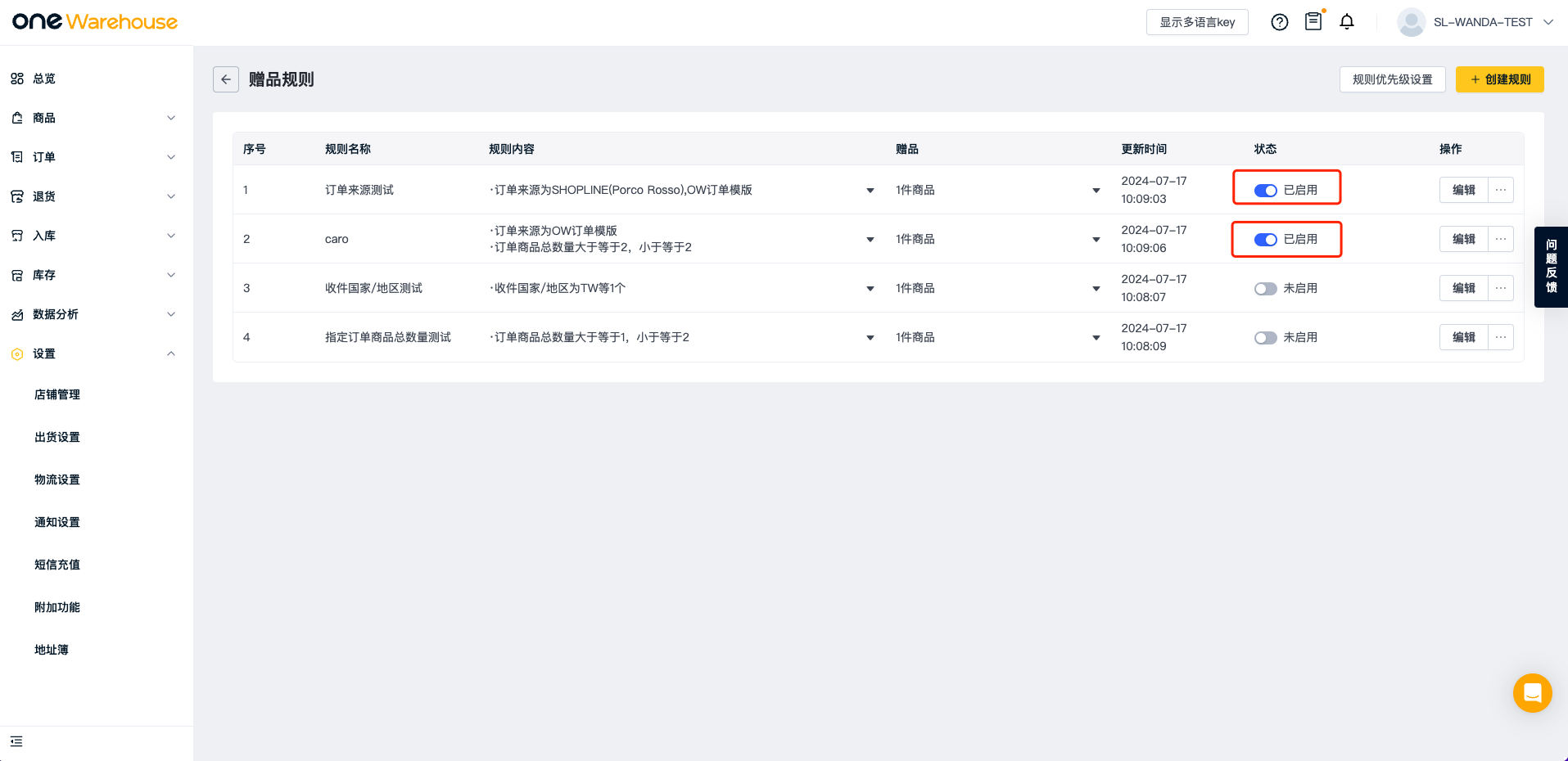1568x761 pixels.
Task: Open 店铺管理 in settings submenu
Action: point(57,394)
